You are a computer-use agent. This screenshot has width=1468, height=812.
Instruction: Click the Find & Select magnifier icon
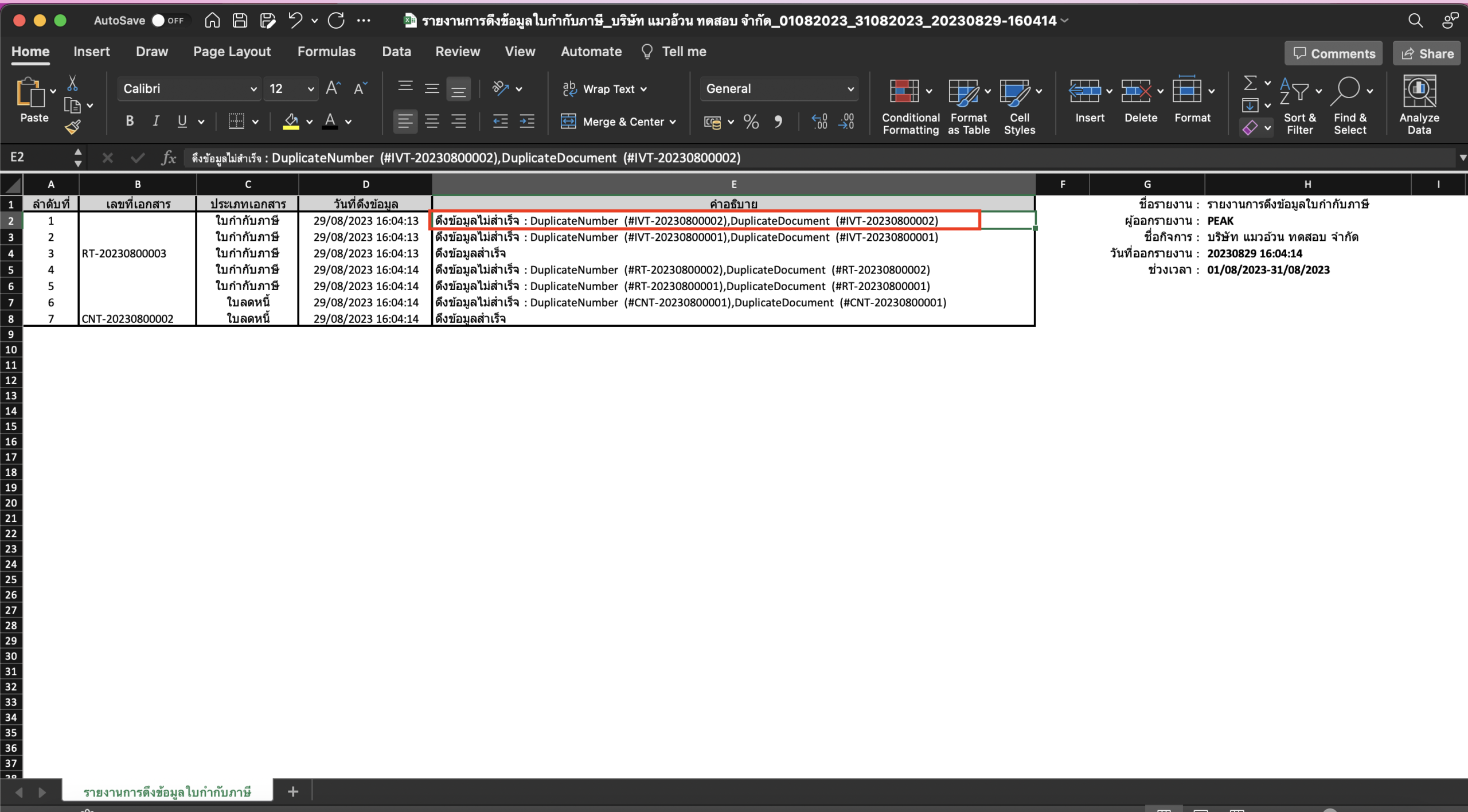(x=1345, y=91)
